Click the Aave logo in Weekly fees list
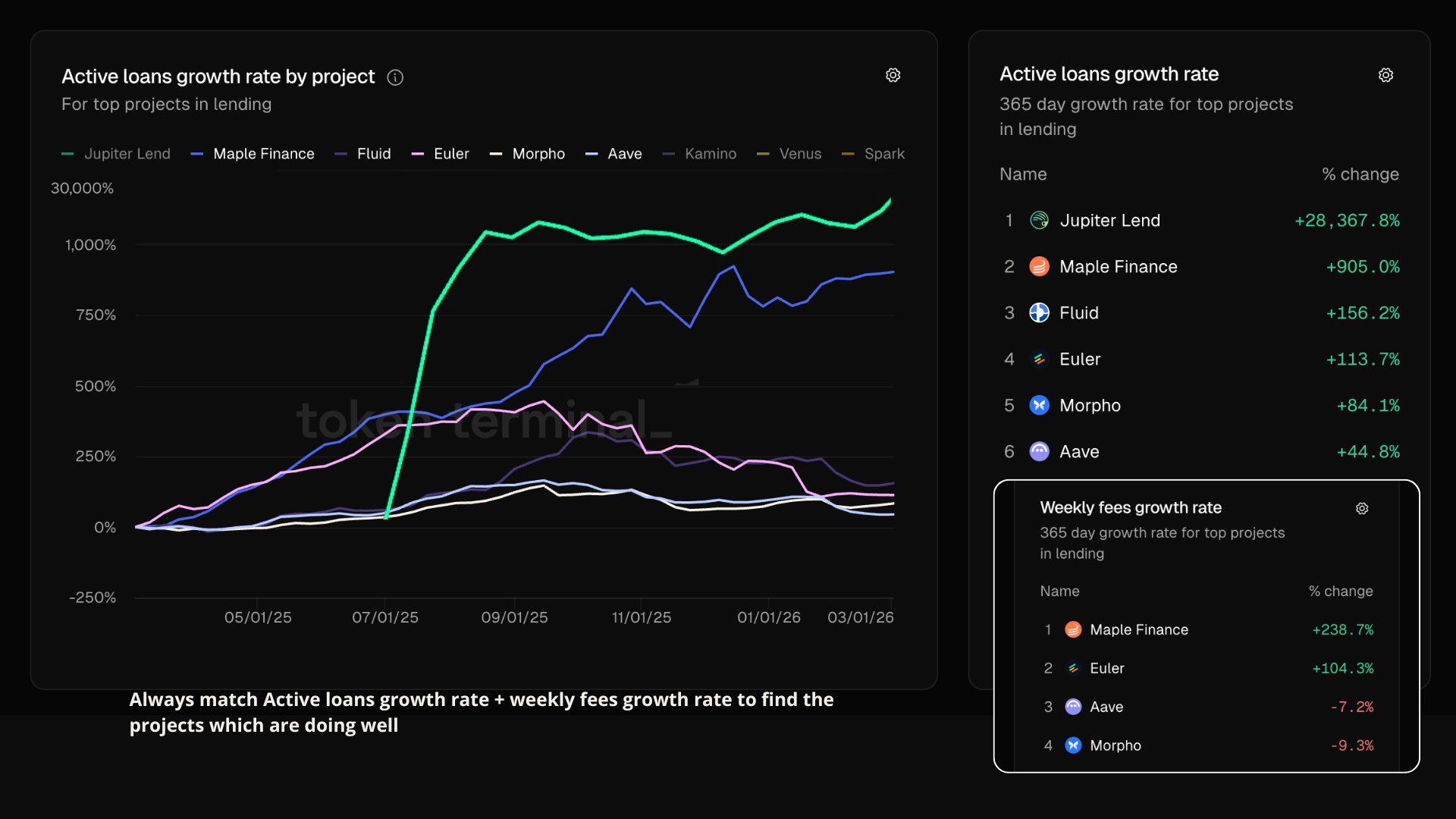The width and height of the screenshot is (1456, 819). click(x=1073, y=707)
